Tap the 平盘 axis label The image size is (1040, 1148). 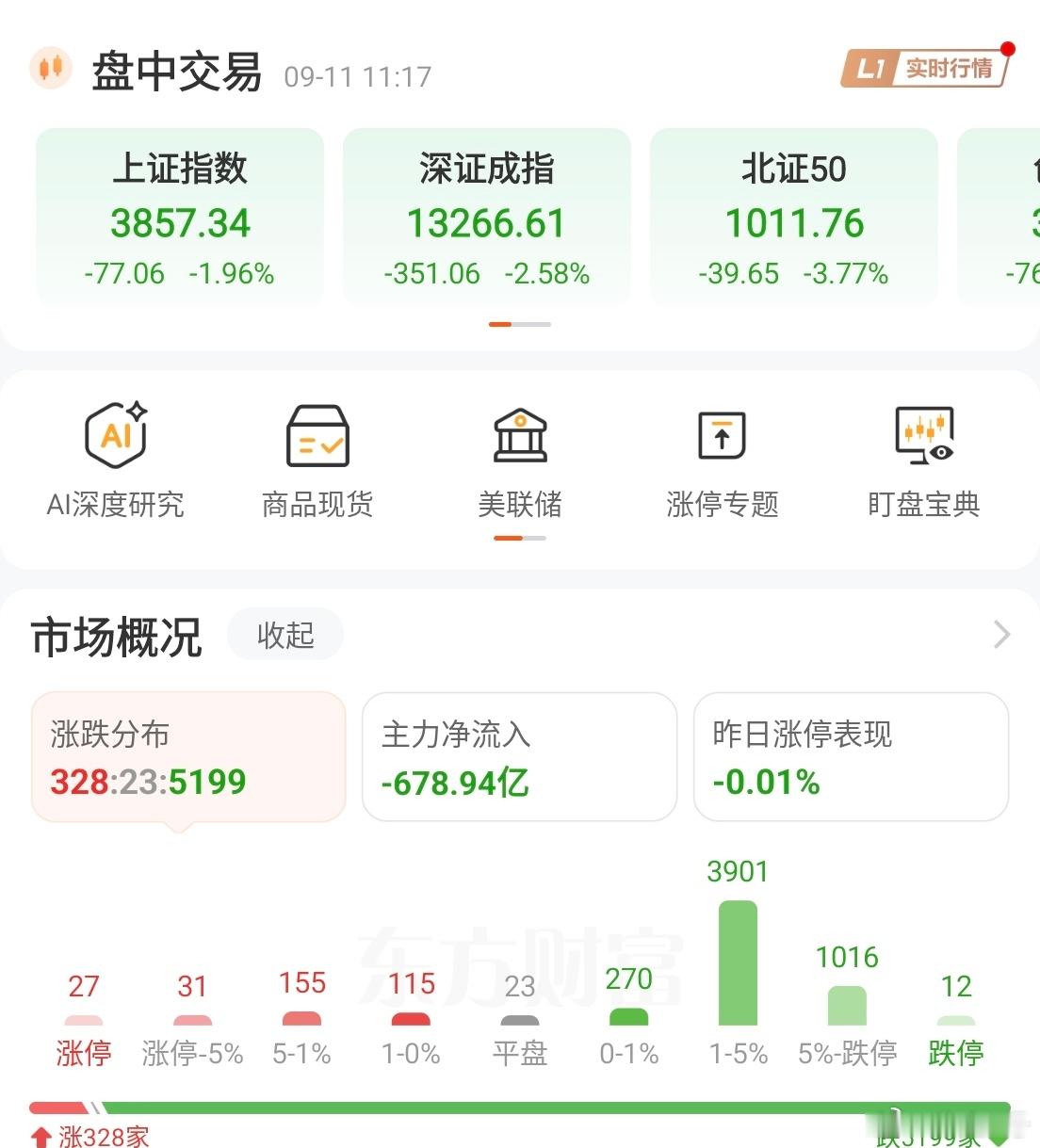(x=520, y=1053)
